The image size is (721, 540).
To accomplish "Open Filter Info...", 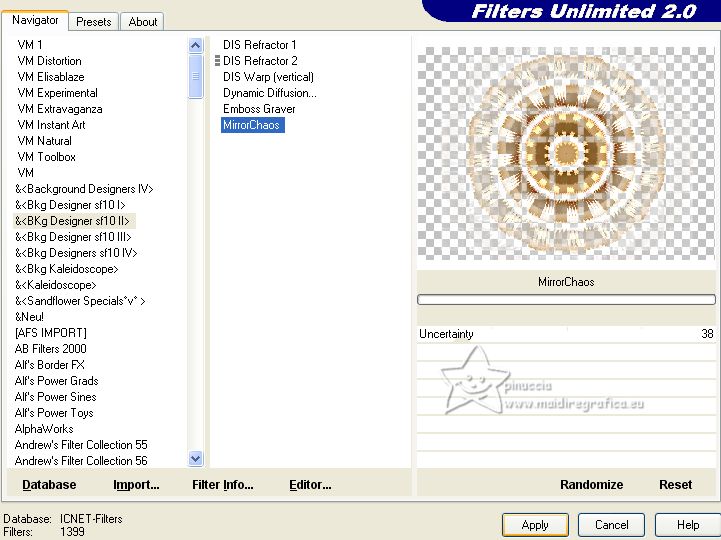I will pos(223,484).
